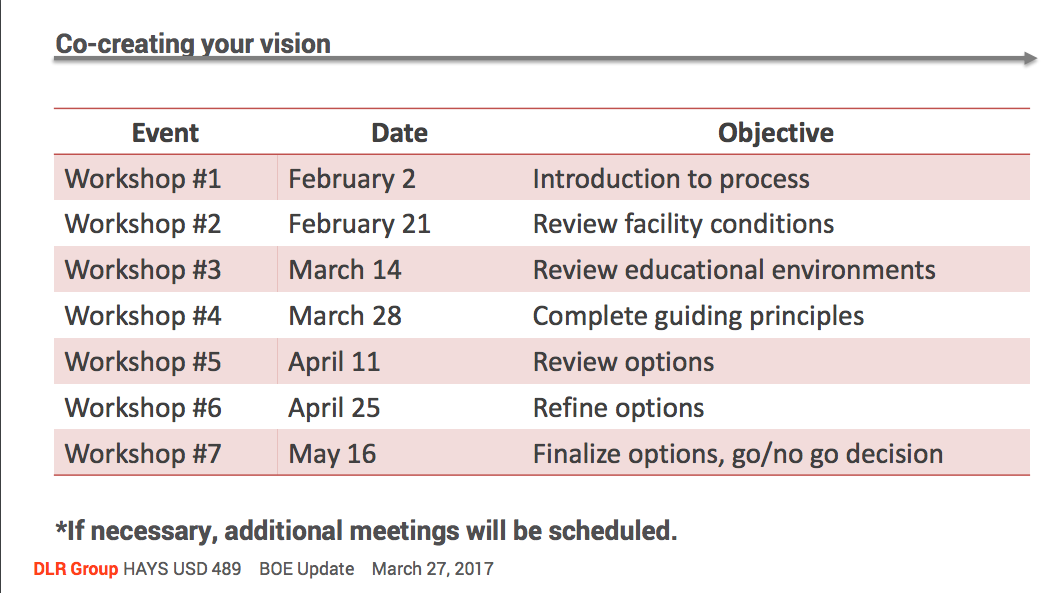Click the "BOE Update" footer text

click(x=306, y=569)
